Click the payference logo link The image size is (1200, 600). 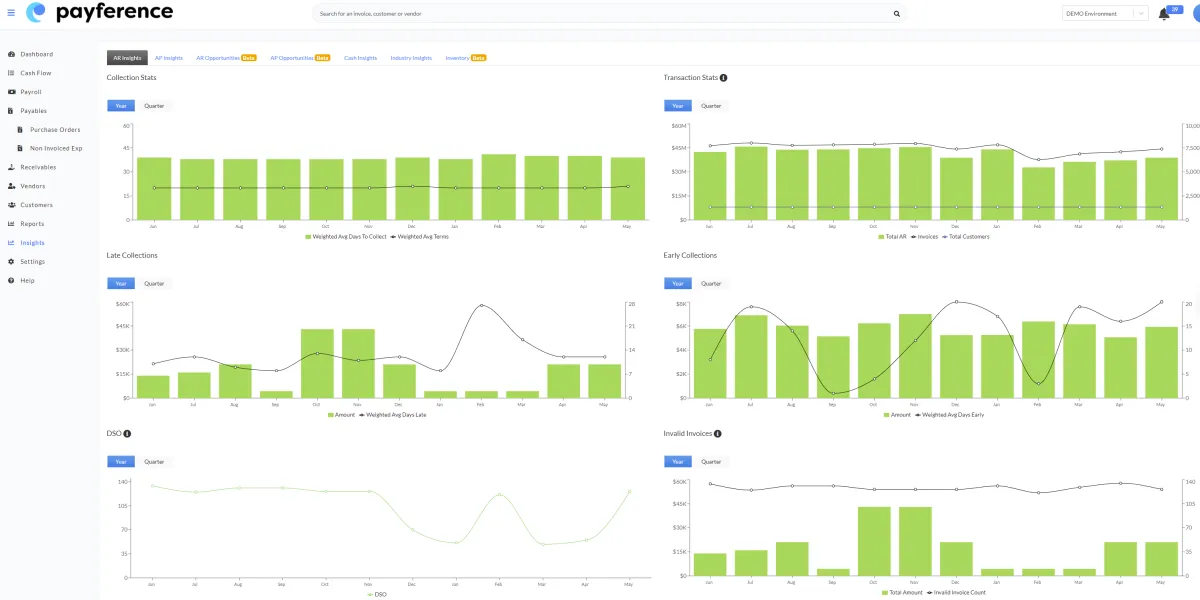(99, 13)
